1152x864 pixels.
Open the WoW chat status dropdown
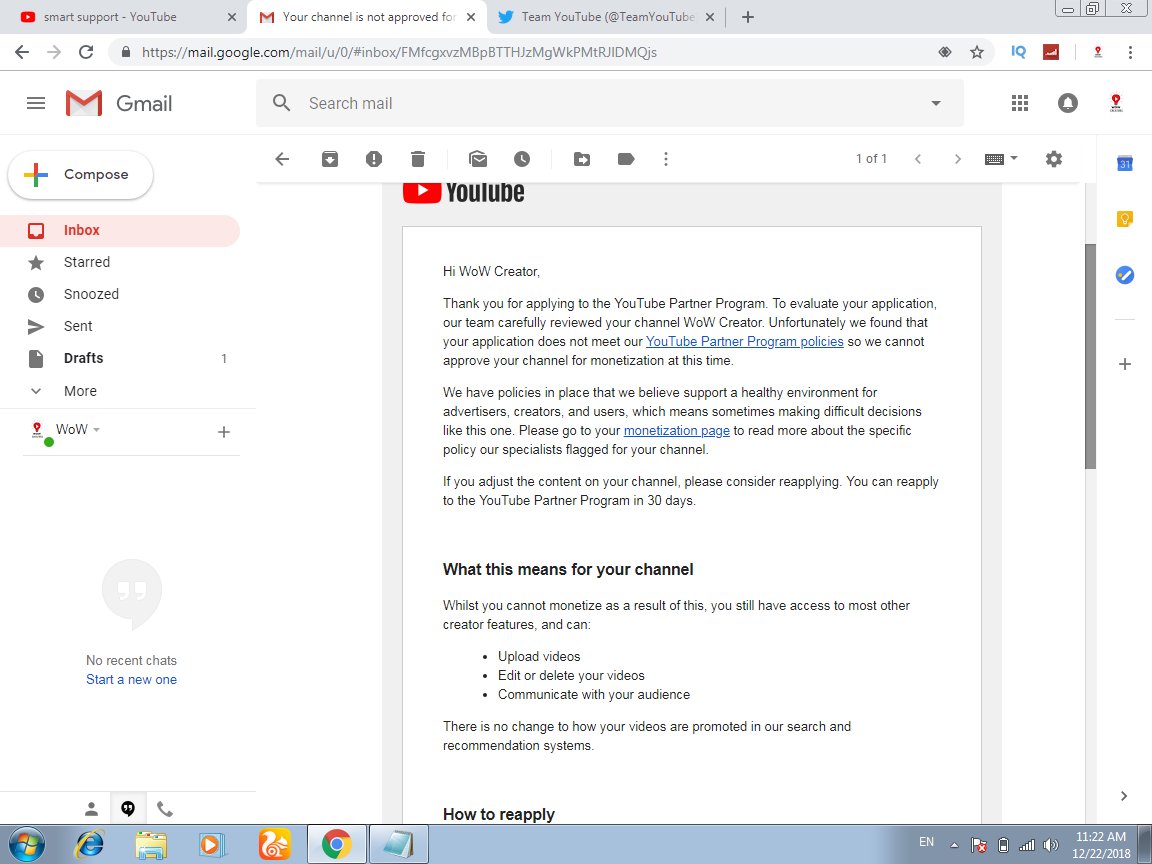96,430
